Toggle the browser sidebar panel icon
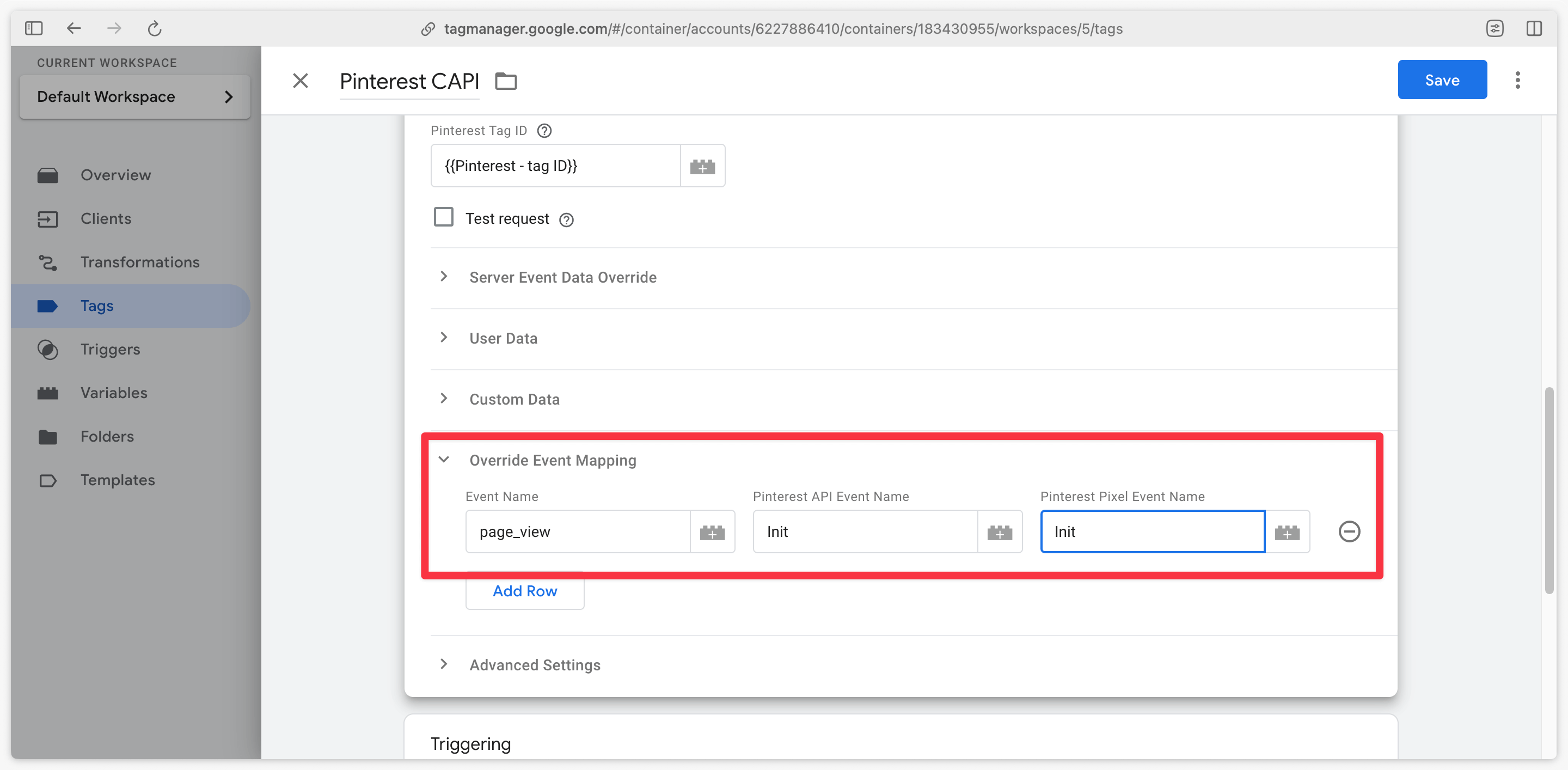The height and width of the screenshot is (770, 1568). click(x=33, y=28)
